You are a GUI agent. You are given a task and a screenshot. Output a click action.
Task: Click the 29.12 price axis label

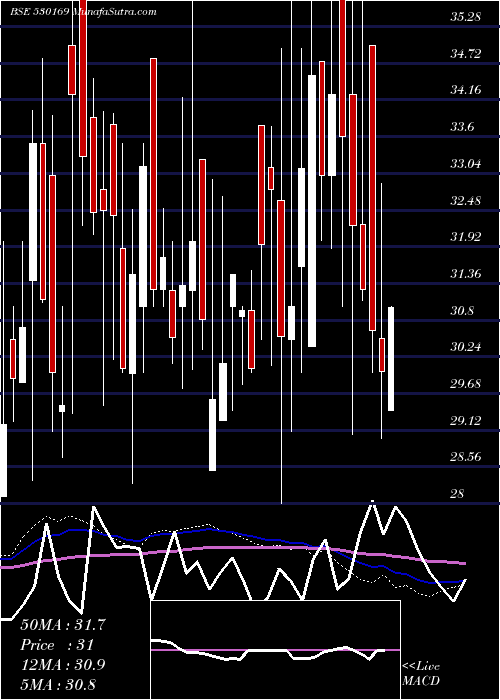466,421
